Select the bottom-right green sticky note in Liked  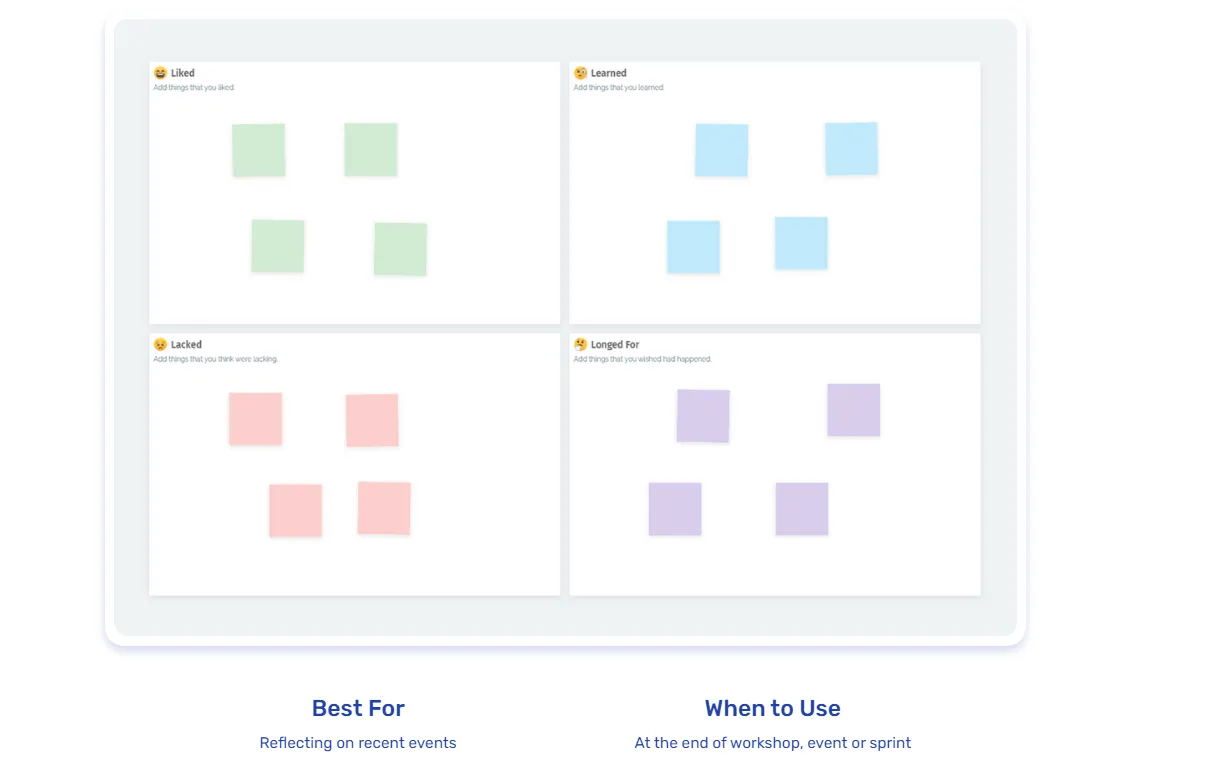click(x=400, y=249)
